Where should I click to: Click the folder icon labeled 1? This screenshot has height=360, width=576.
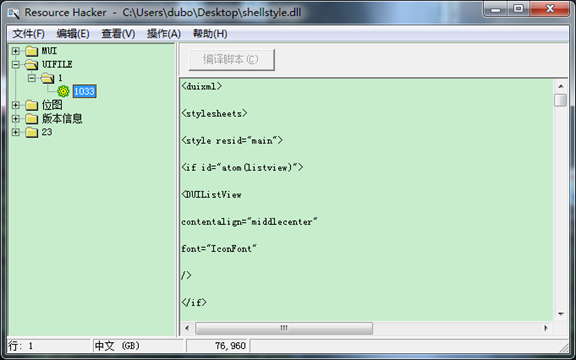coord(47,78)
